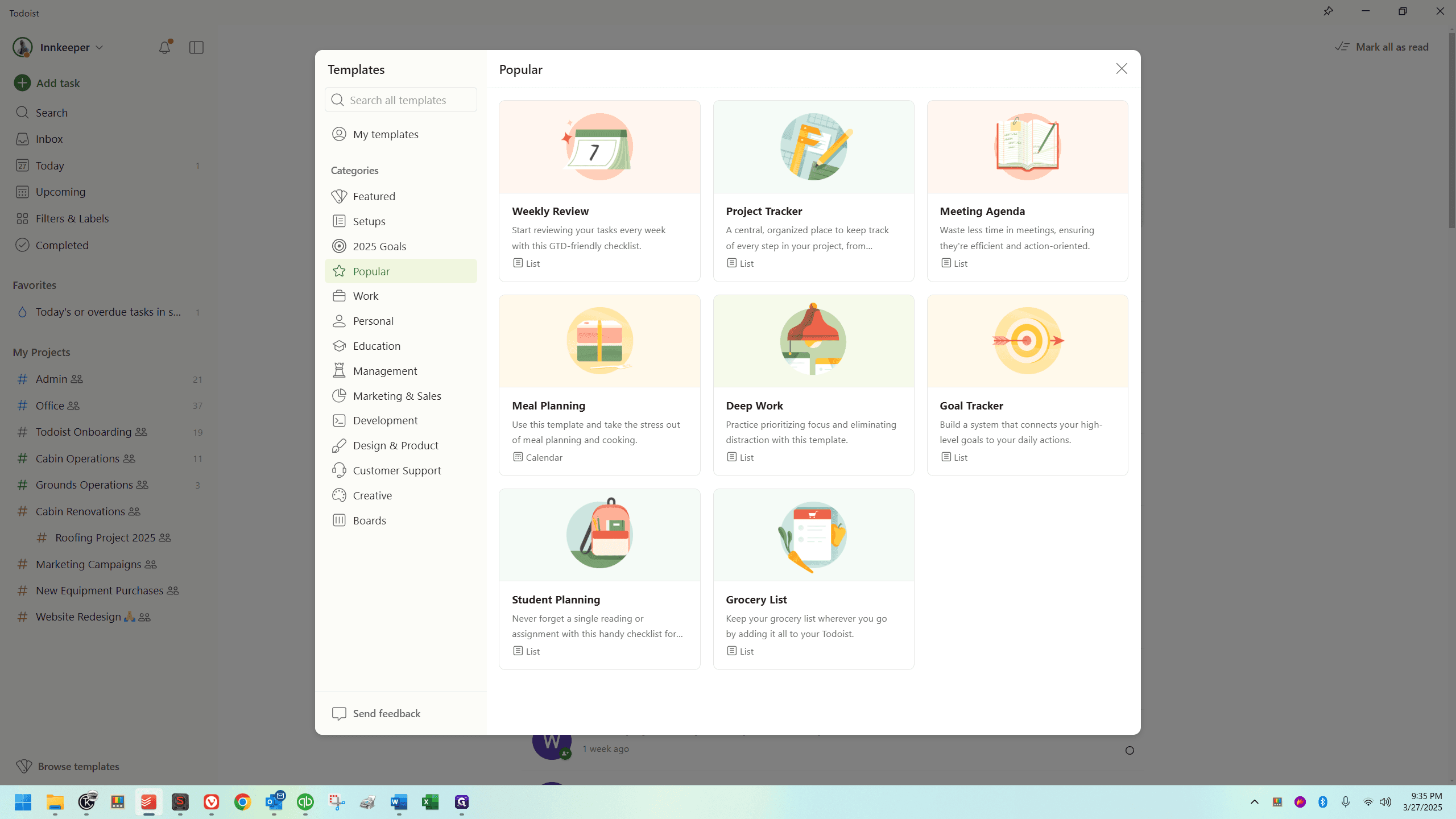Viewport: 1456px width, 819px height.
Task: Open the Deep Work template card
Action: click(813, 385)
